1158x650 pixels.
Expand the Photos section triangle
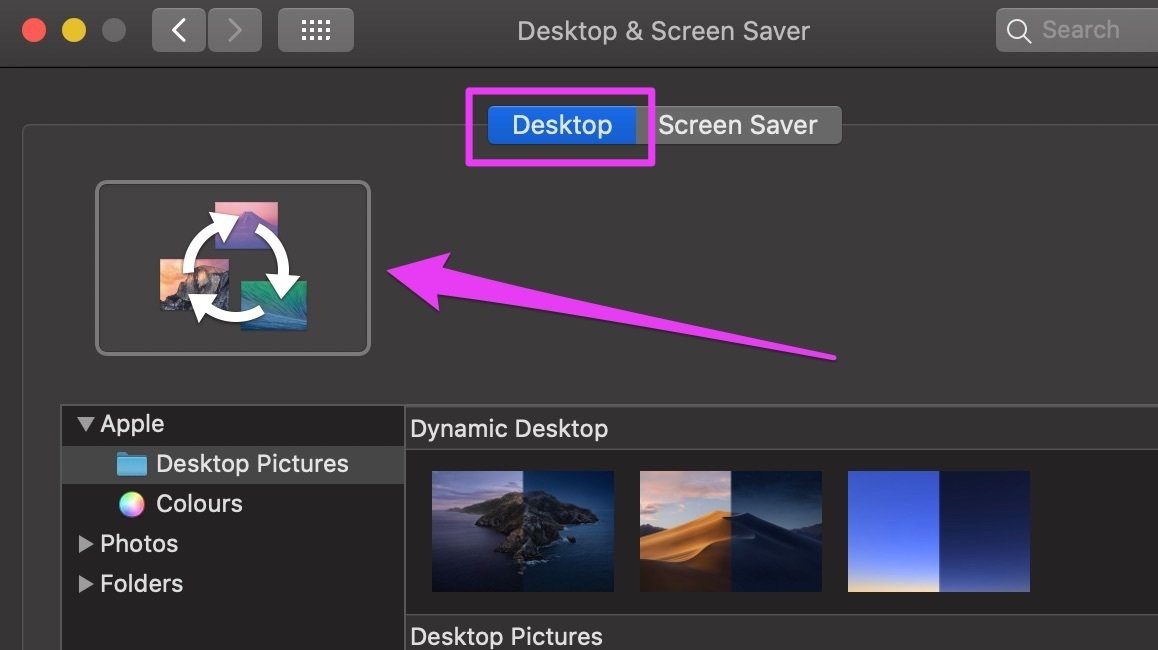86,544
